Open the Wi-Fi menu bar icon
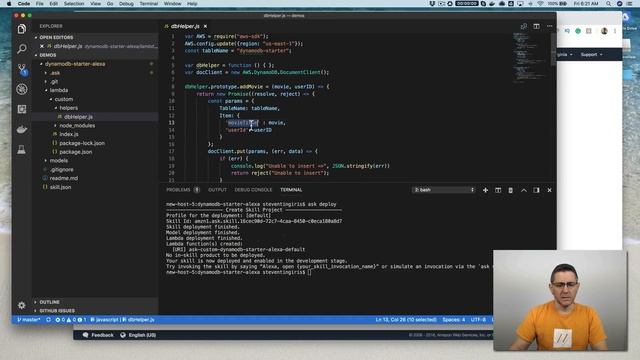Image resolution: width=640 pixels, height=360 pixels. pos(541,4)
